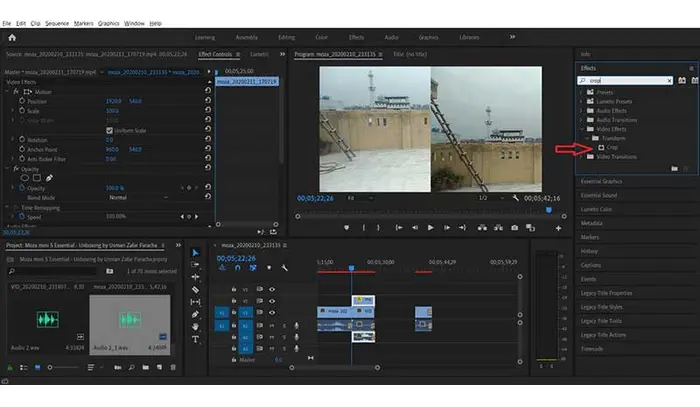The height and width of the screenshot is (407, 700).
Task: Select the Selection tool arrow
Action: (195, 253)
